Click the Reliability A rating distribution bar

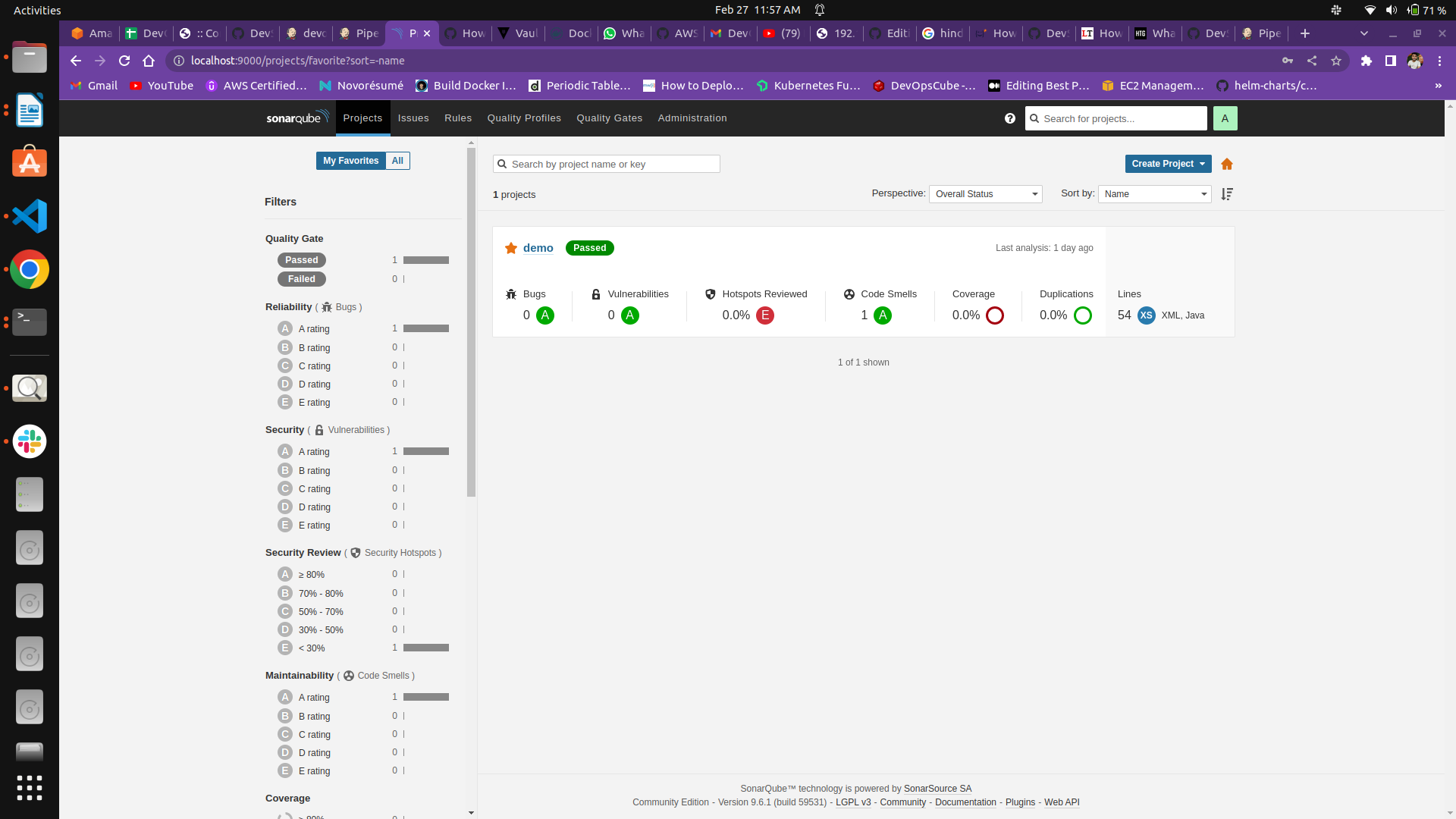(x=426, y=328)
